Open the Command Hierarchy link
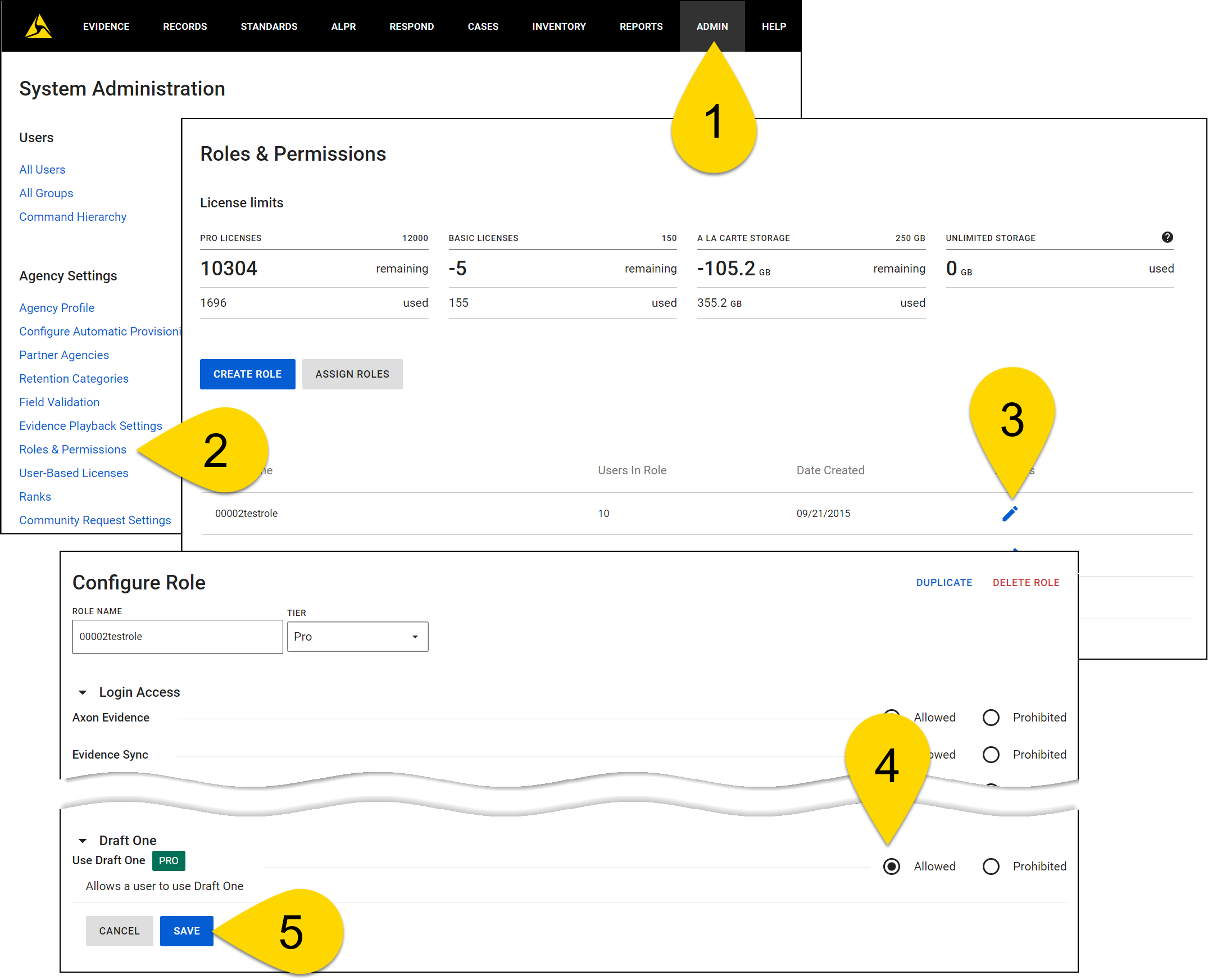Screen dimensions: 1208x980 (x=72, y=216)
